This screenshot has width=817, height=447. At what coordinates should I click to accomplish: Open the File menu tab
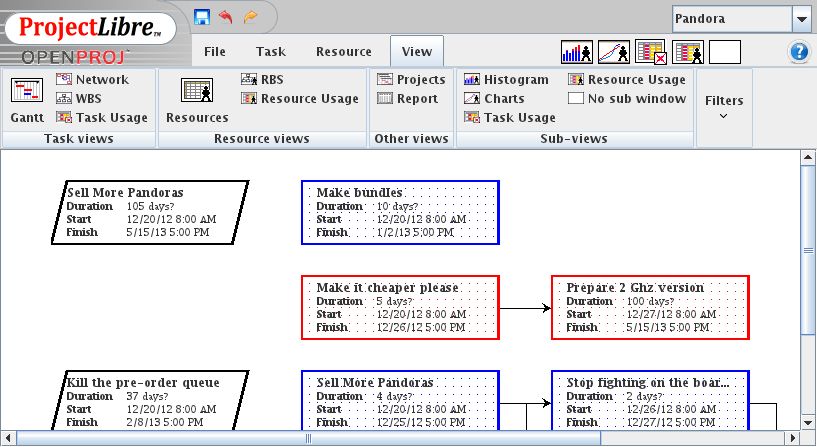click(x=214, y=52)
